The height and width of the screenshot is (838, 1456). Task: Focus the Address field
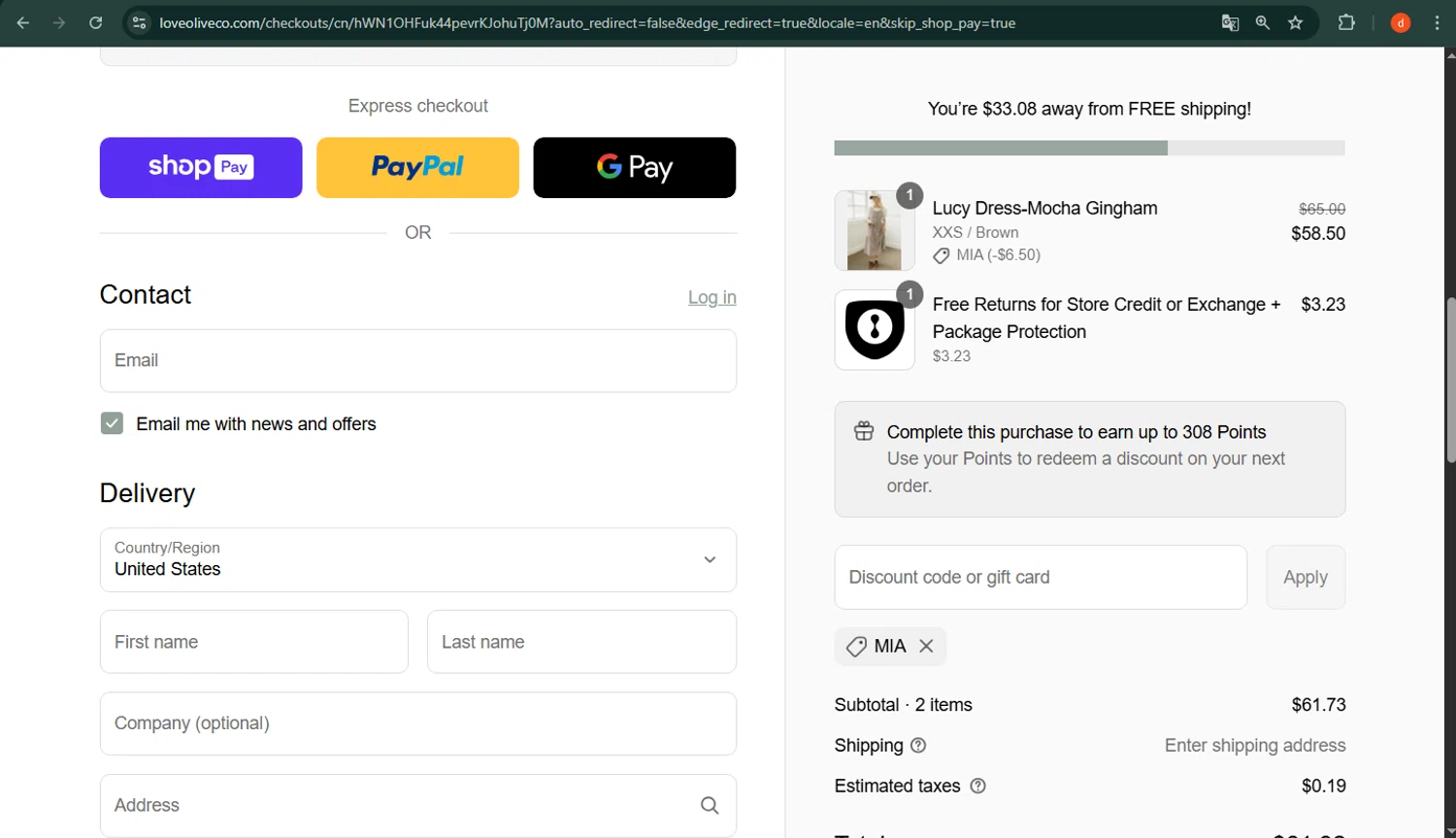pos(418,805)
